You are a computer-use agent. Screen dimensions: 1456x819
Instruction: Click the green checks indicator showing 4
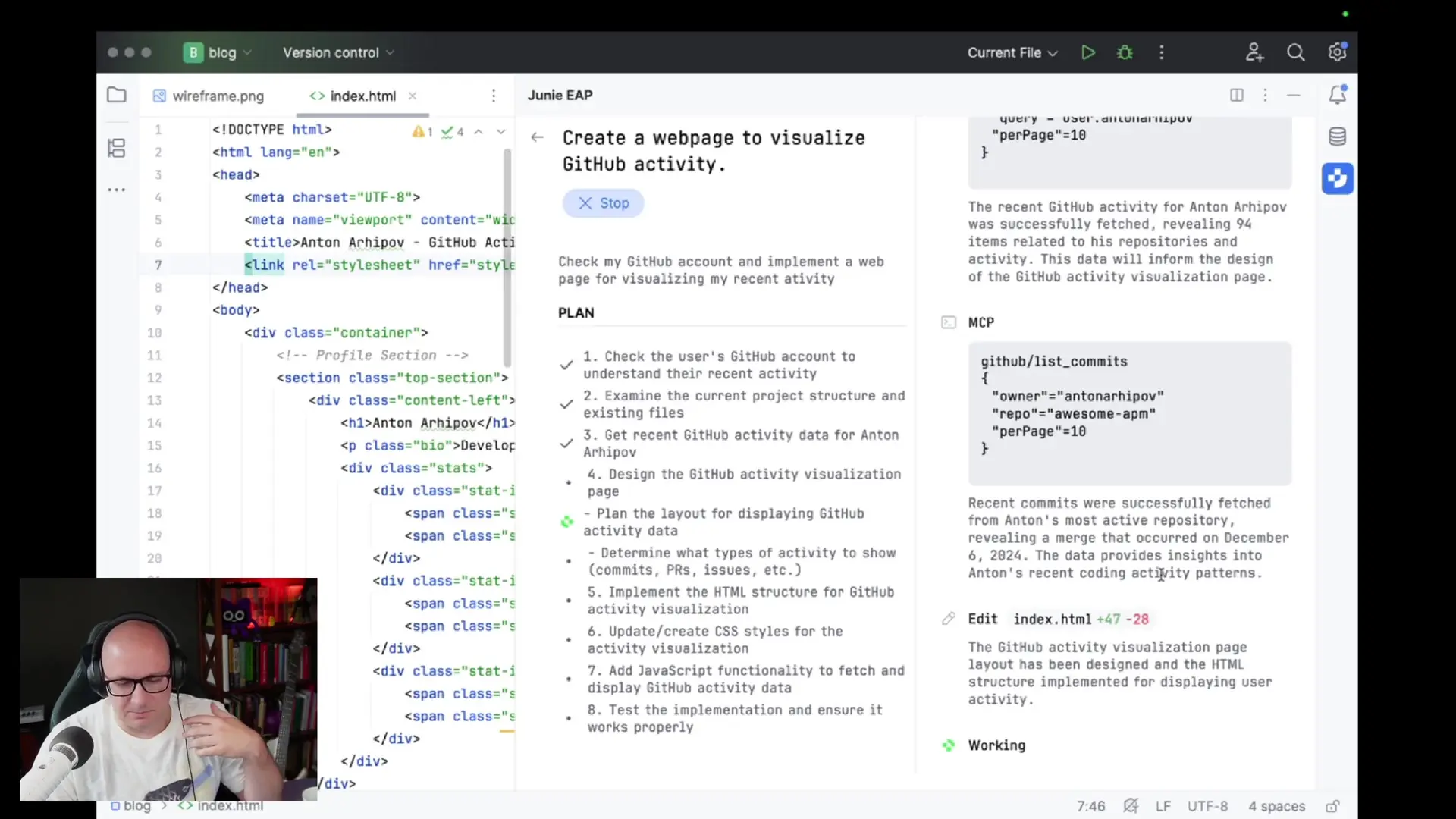point(453,132)
